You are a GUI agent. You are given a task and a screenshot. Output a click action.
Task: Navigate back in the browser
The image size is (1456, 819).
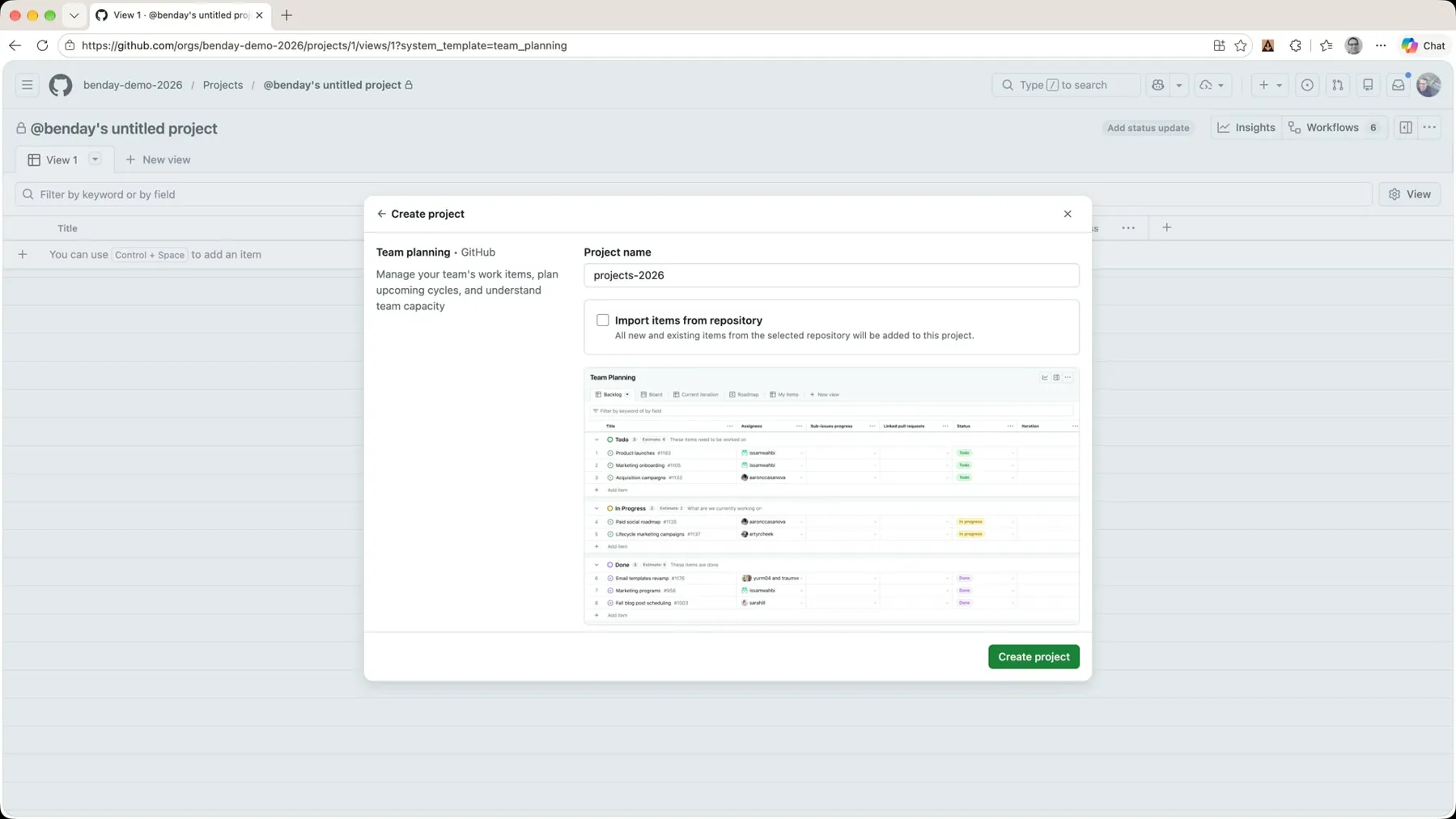(x=15, y=45)
